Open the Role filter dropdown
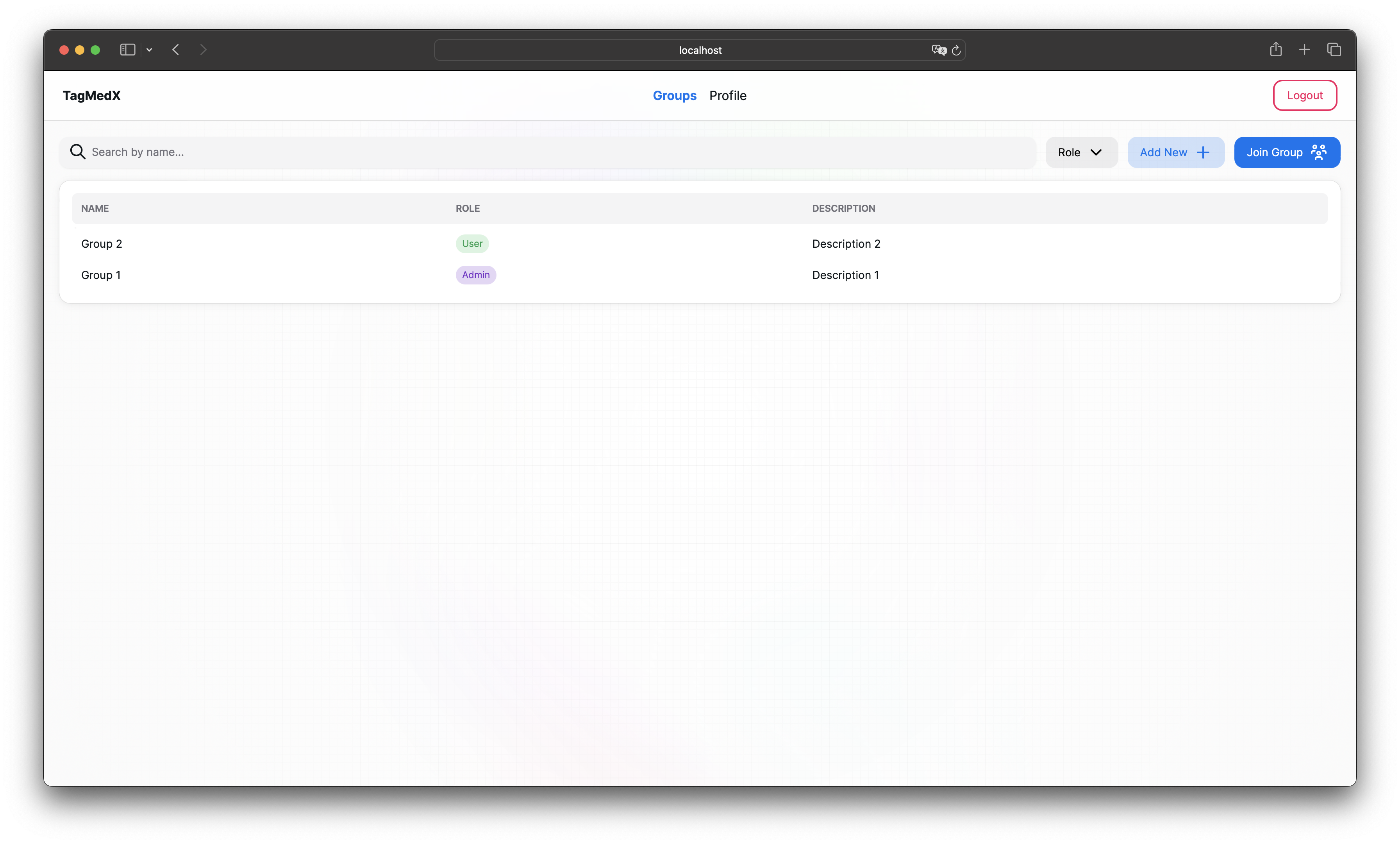The height and width of the screenshot is (844, 1400). (1081, 152)
